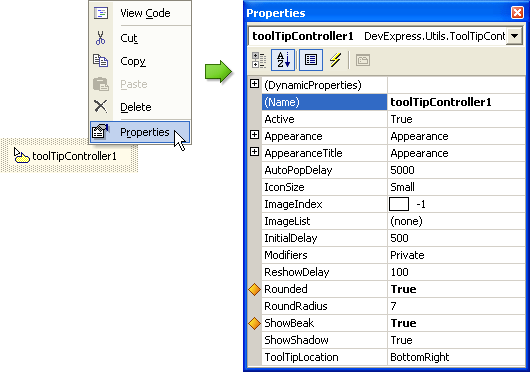Image resolution: width=530 pixels, height=372 pixels.
Task: Sort properties alphabetically with A-Z button
Action: click(x=283, y=60)
